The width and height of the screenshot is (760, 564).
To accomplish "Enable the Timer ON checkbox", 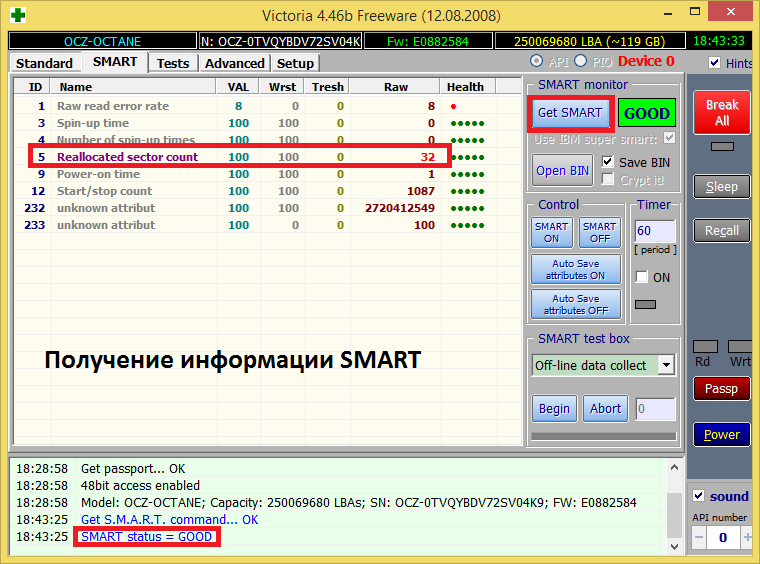I will tap(641, 277).
